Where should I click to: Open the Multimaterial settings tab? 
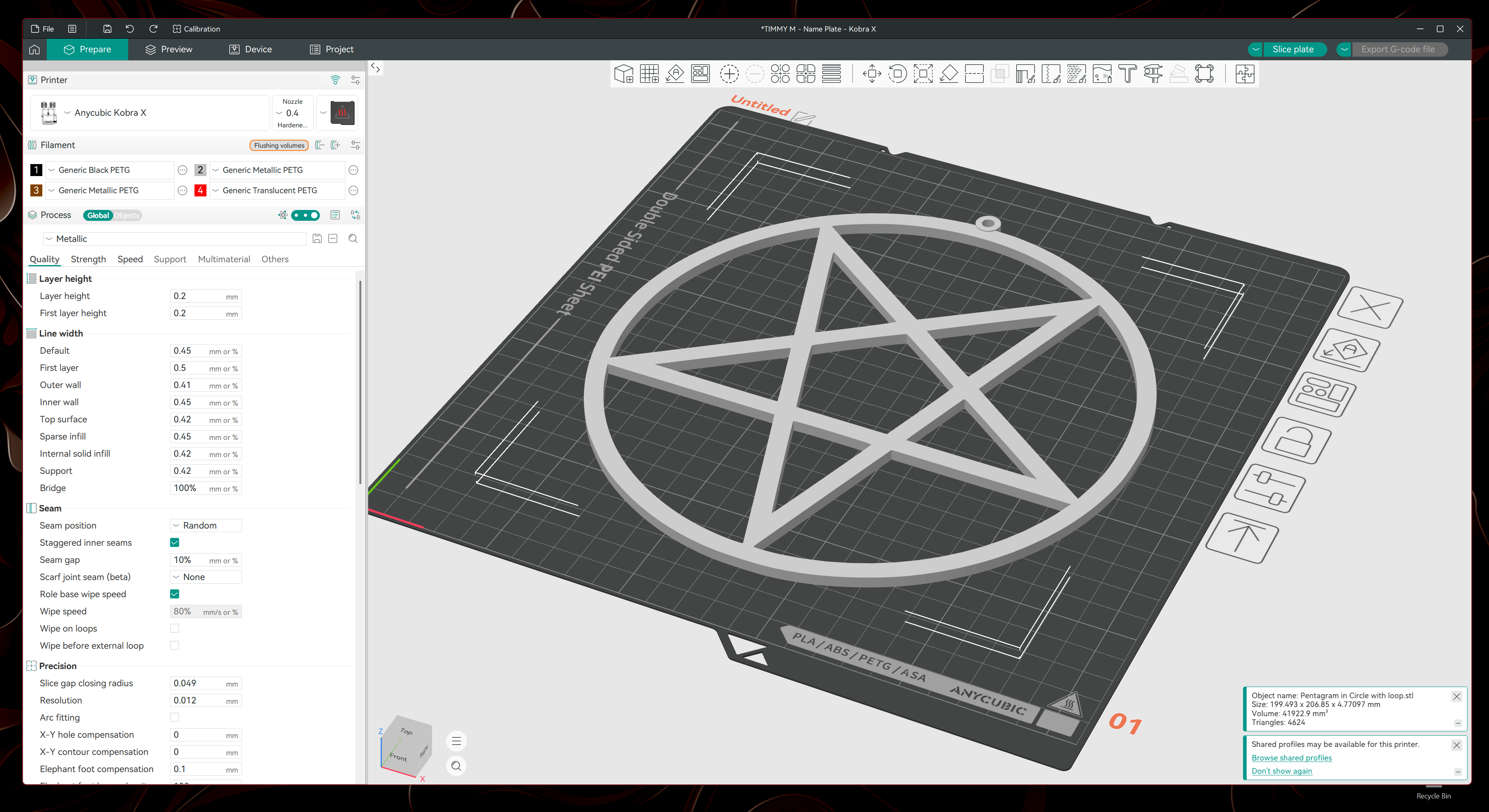point(224,259)
